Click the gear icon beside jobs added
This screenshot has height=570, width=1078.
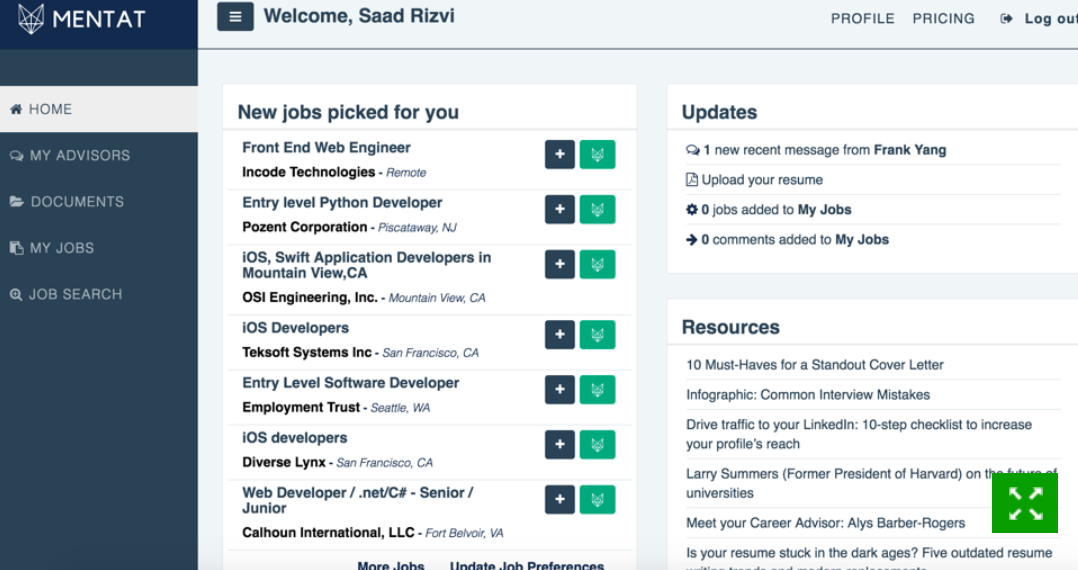pyautogui.click(x=692, y=210)
